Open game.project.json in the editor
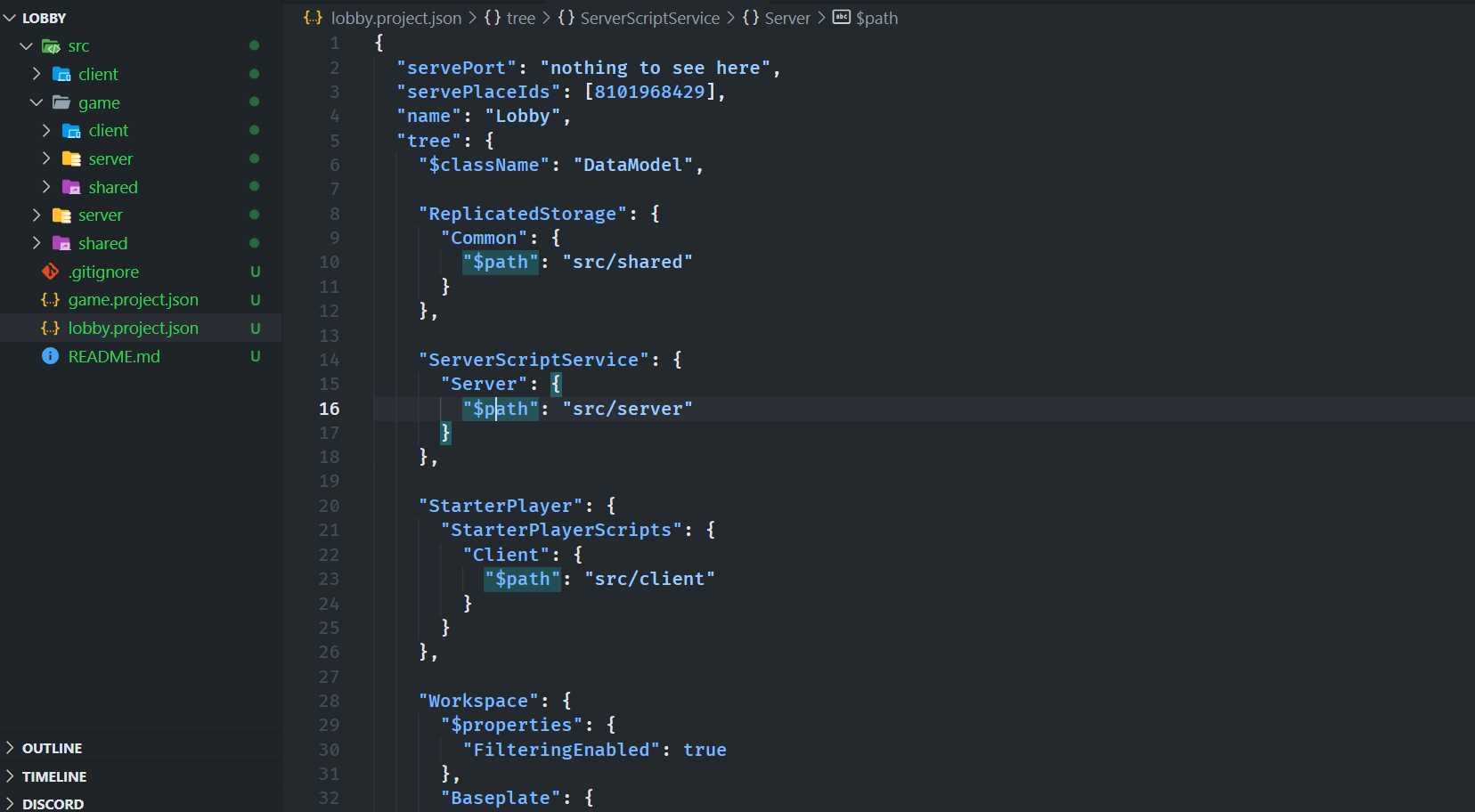The image size is (1475, 812). tap(134, 300)
